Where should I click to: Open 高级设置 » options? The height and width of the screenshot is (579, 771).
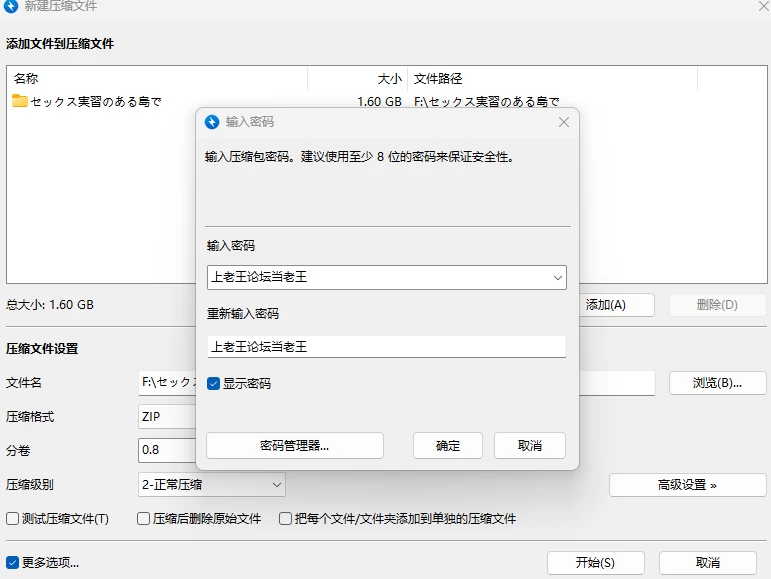click(x=687, y=485)
